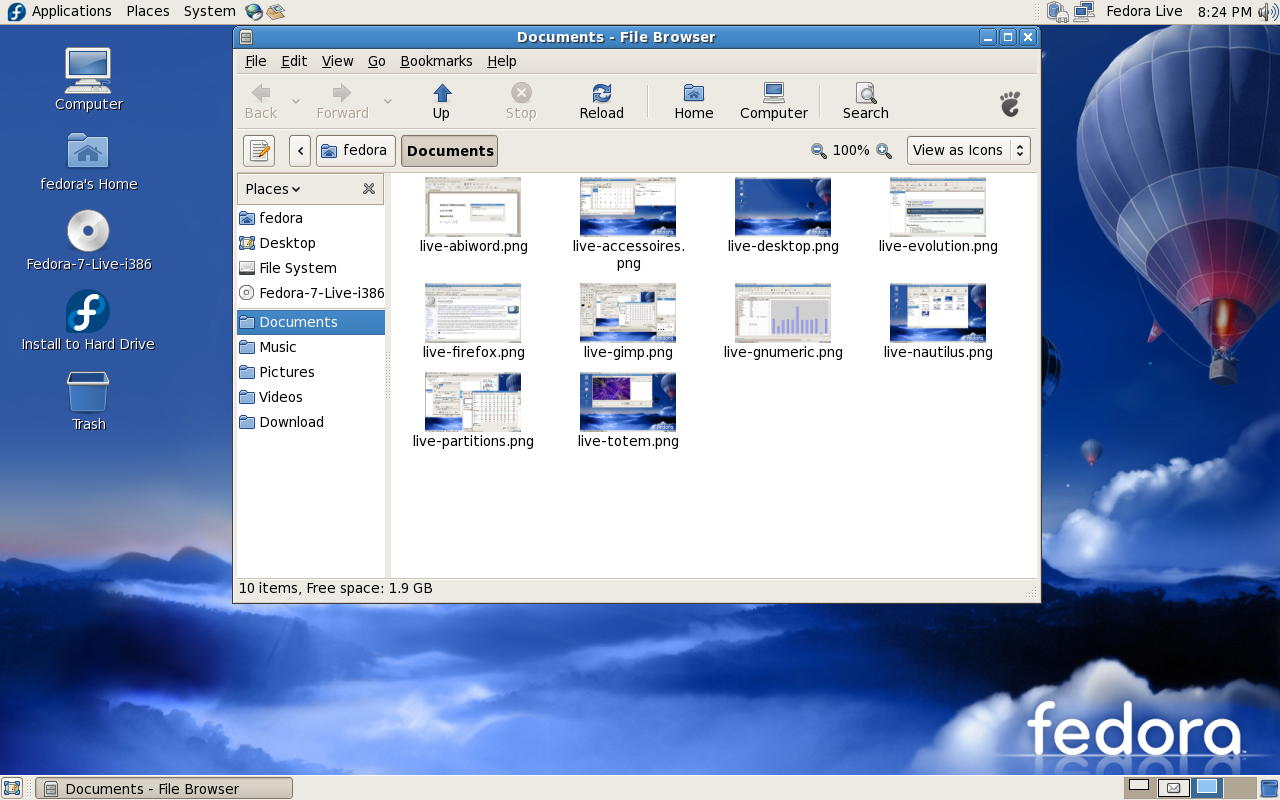The width and height of the screenshot is (1280, 800).
Task: Open the Applications menu in top panel
Action: [59, 11]
